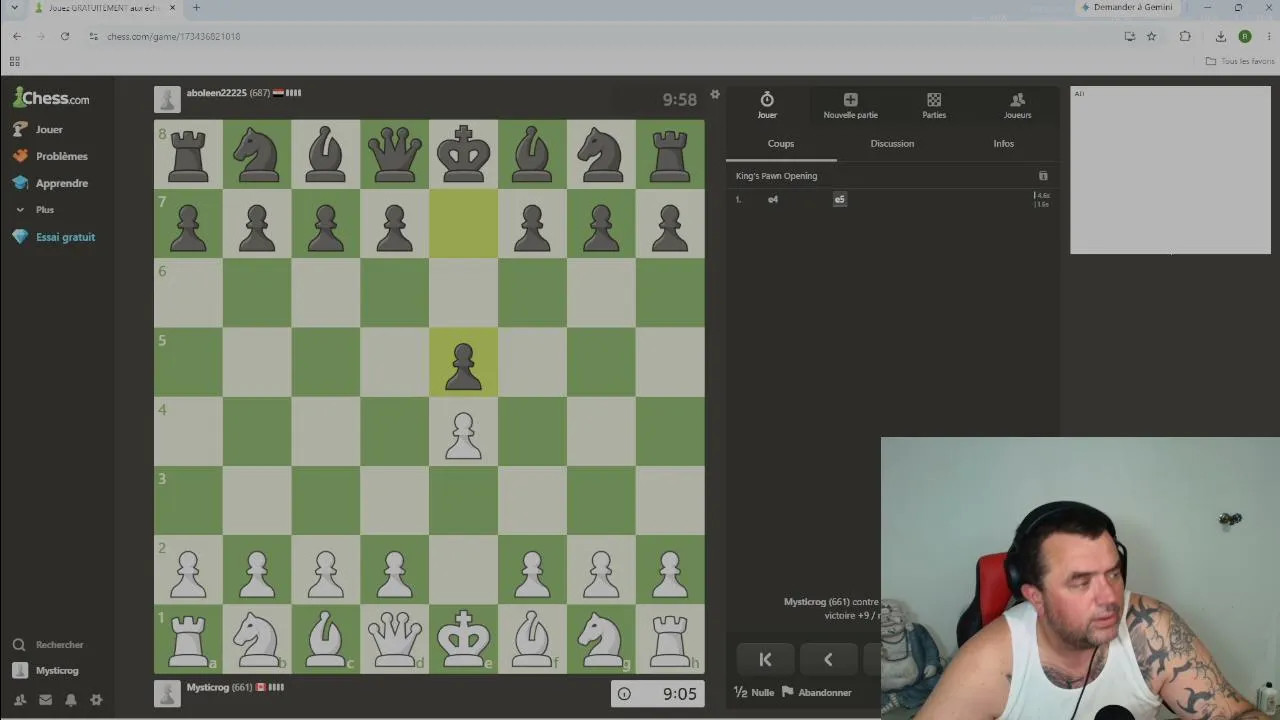Open the browser profile avatar

(1244, 36)
